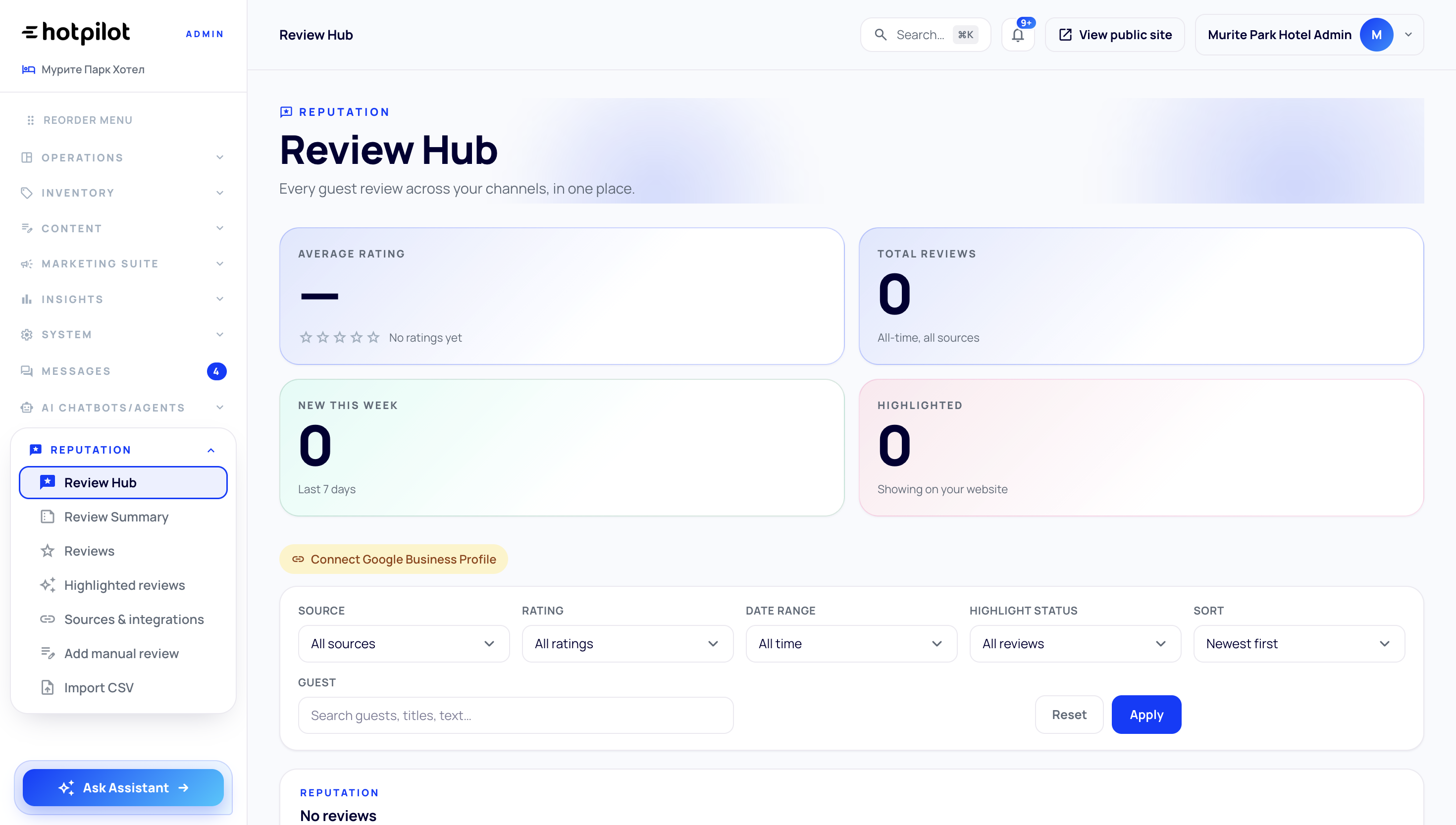Open Add manual review
This screenshot has width=1456, height=825.
[x=123, y=653]
